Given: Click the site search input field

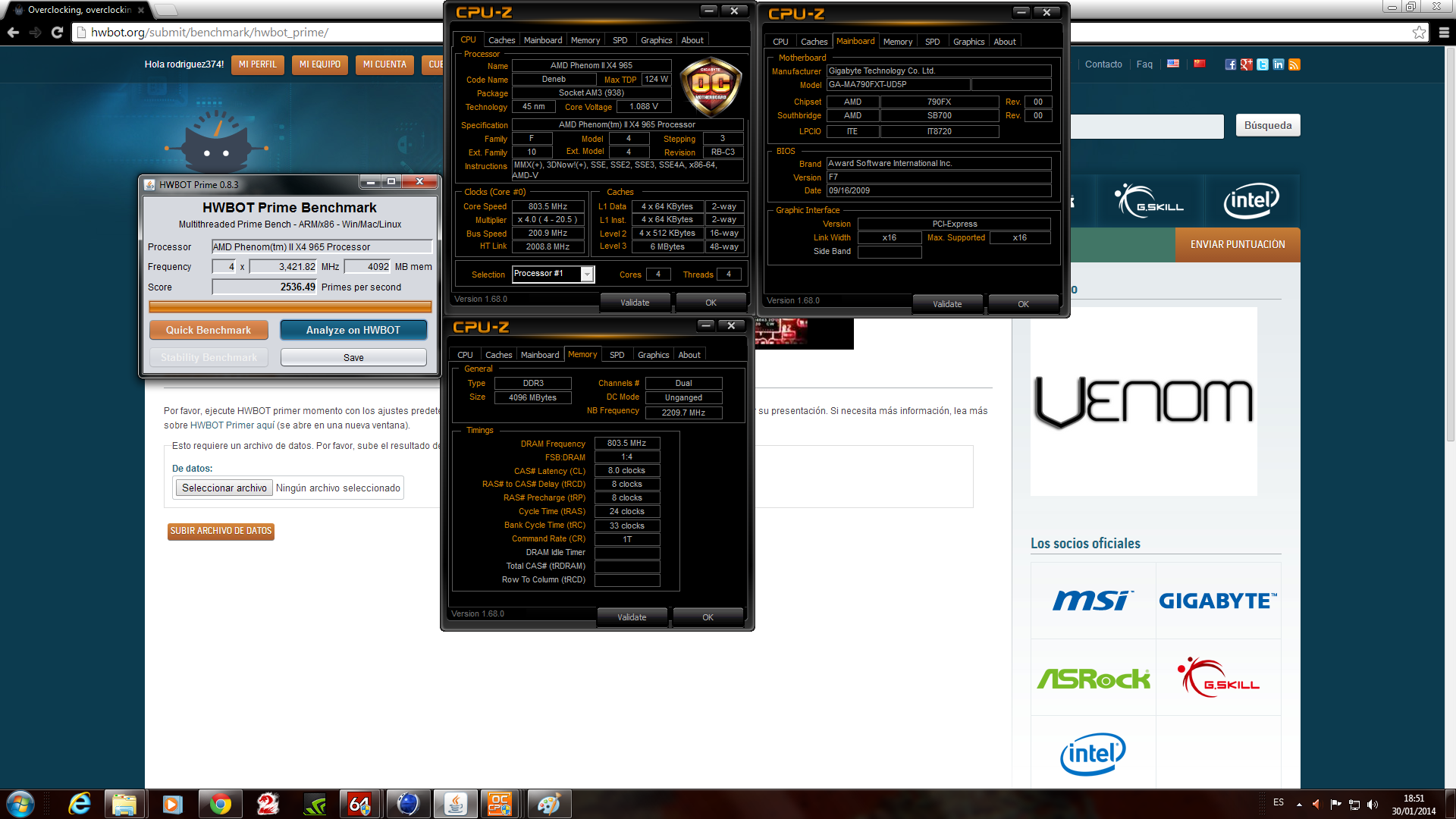Looking at the screenshot, I should pos(1147,126).
